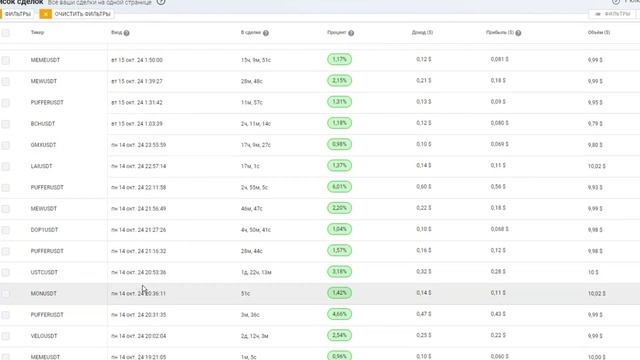Click the ФИЛЬТРЫ button at top right

pos(612,14)
